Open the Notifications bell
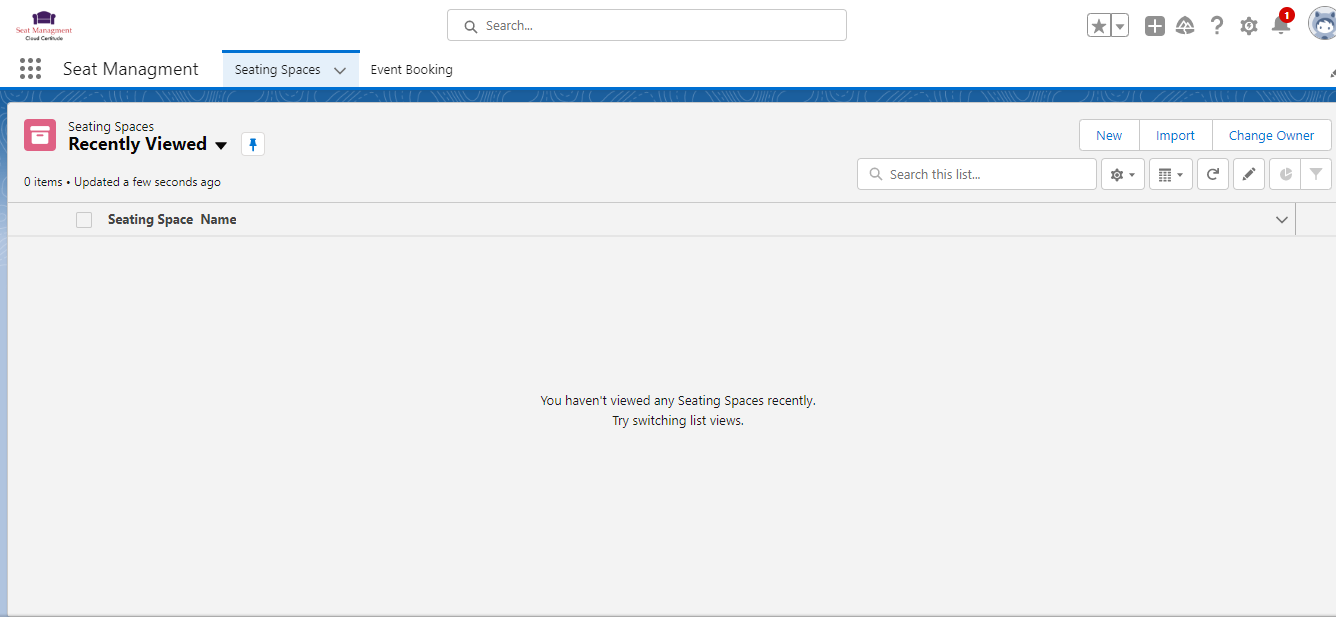The width and height of the screenshot is (1336, 618). (1280, 26)
